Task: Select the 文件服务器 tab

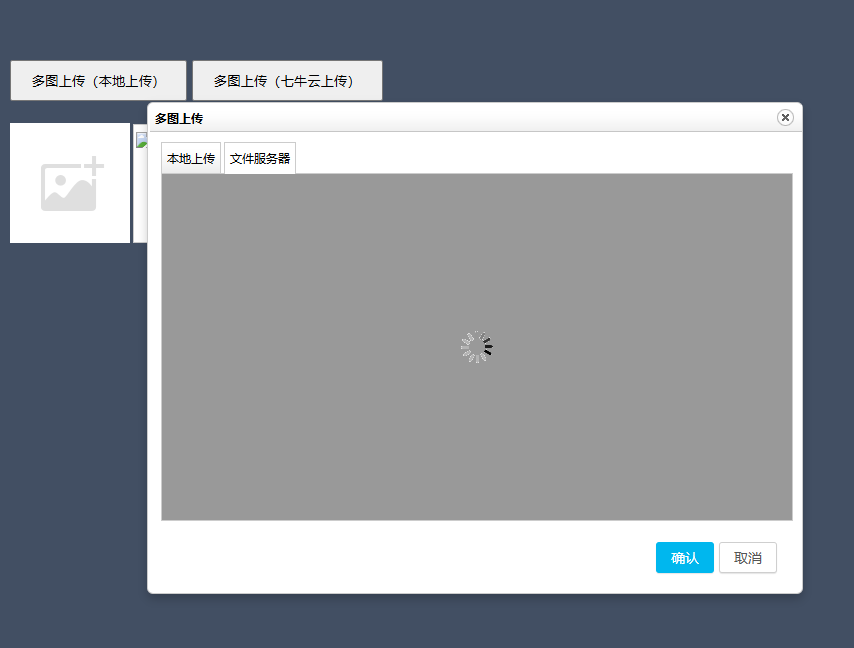Action: (x=260, y=159)
